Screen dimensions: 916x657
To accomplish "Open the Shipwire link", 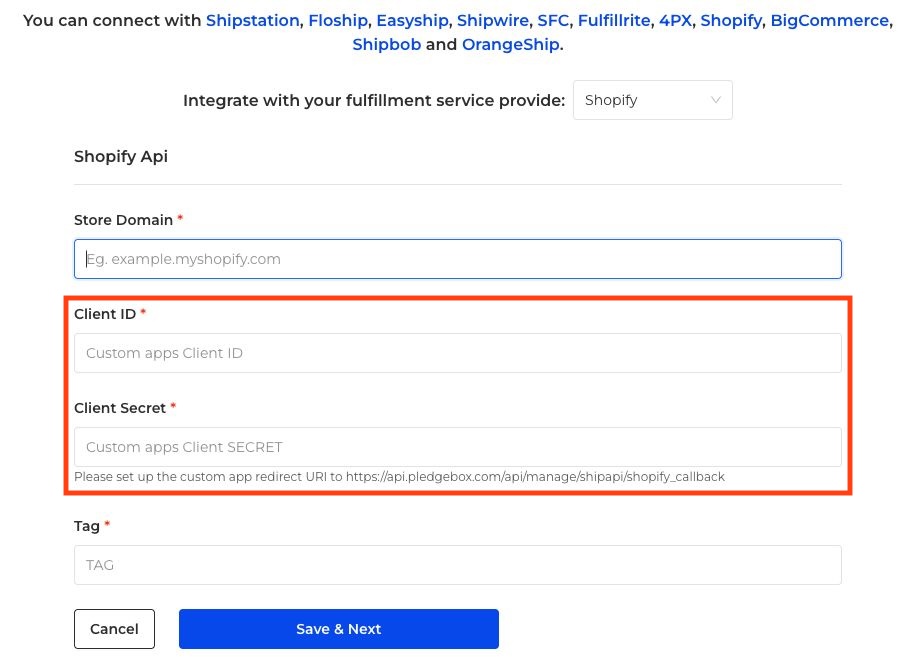I will click(x=492, y=20).
